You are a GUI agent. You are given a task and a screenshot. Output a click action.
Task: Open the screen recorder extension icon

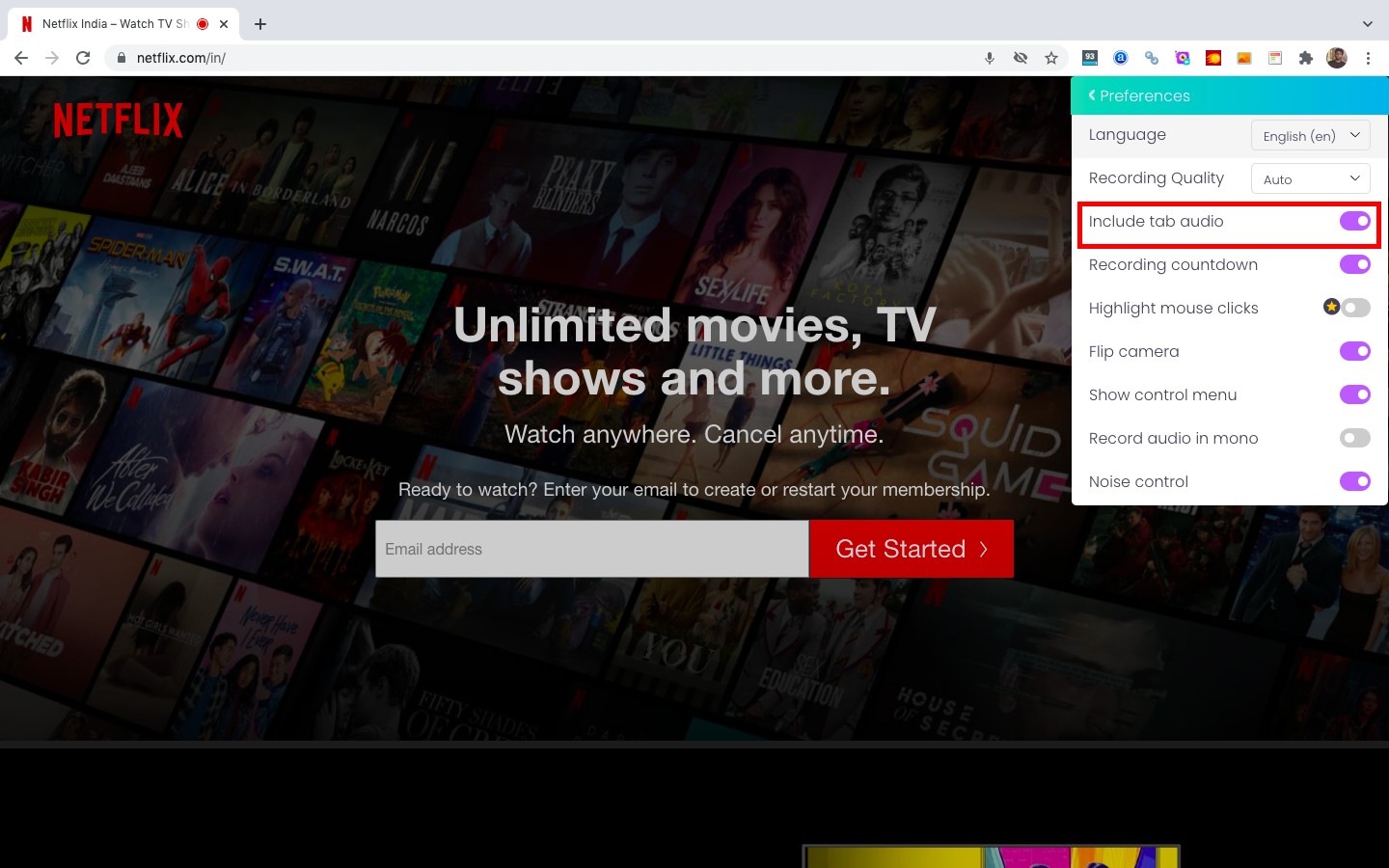point(1183,58)
